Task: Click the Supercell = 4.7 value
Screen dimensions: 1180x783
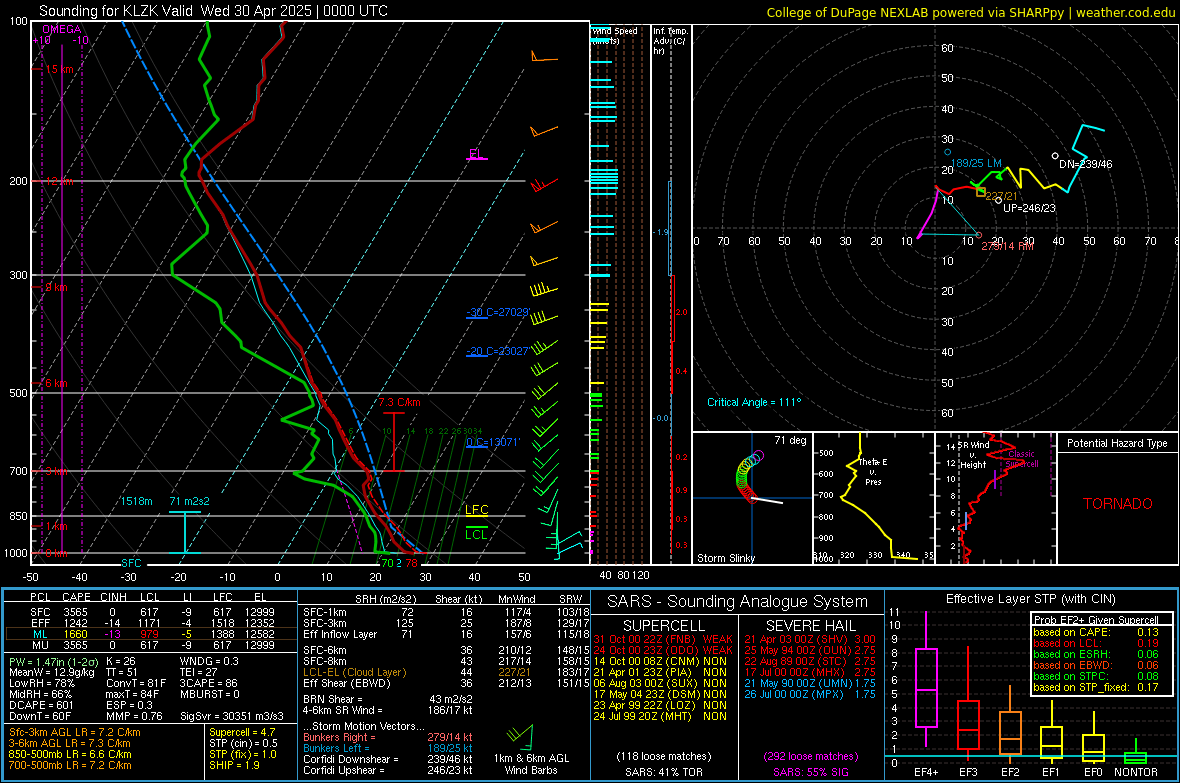Action: [242, 732]
